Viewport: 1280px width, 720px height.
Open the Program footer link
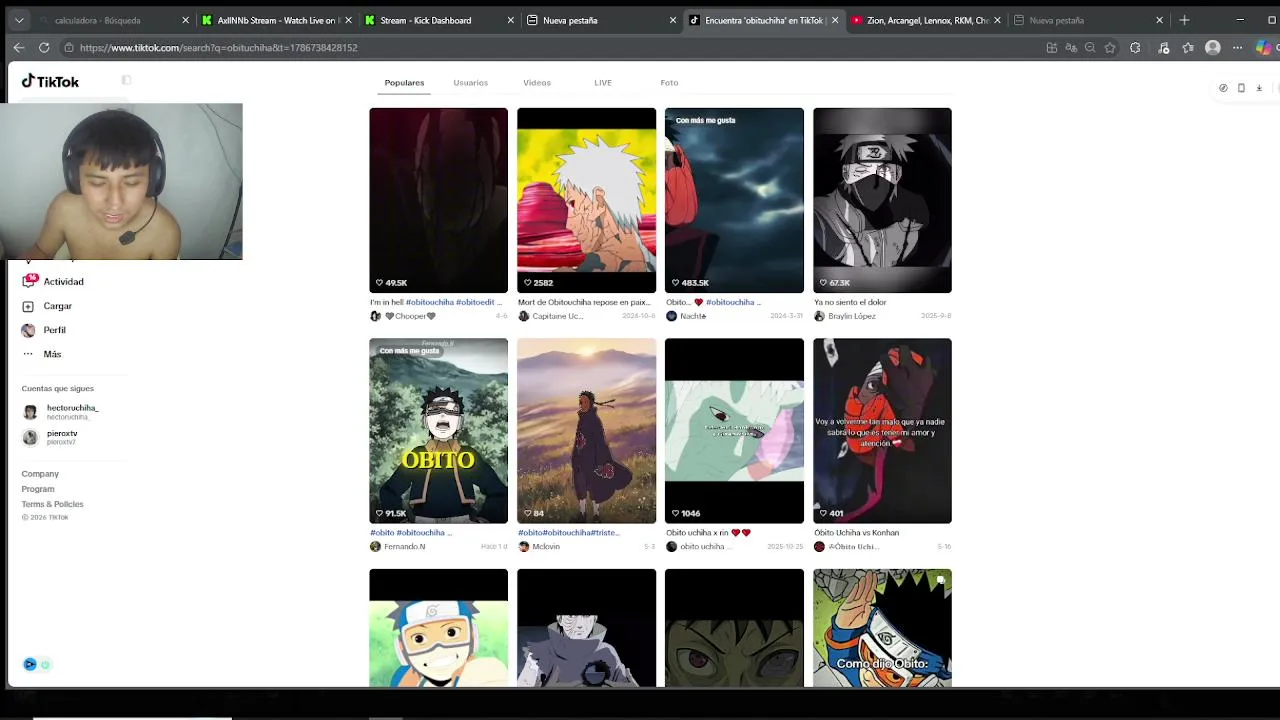38,489
